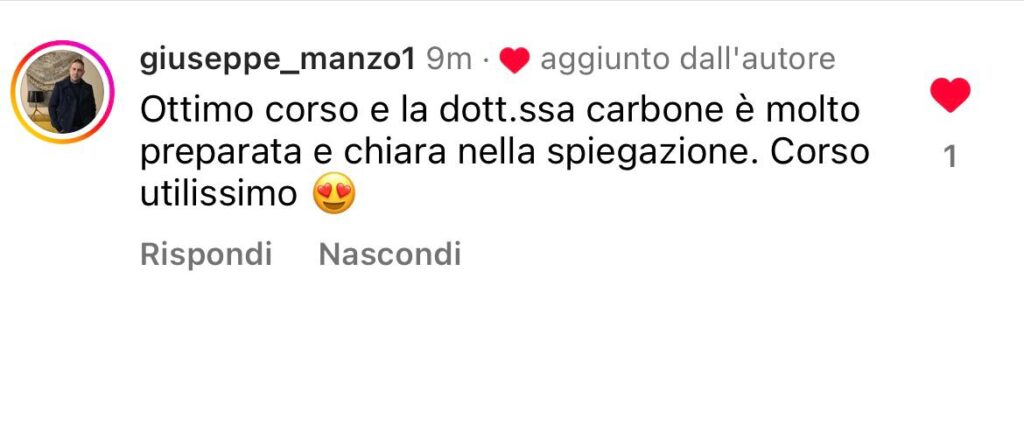
Task: View the story via the avatar's gradient ring
Action: point(63,91)
